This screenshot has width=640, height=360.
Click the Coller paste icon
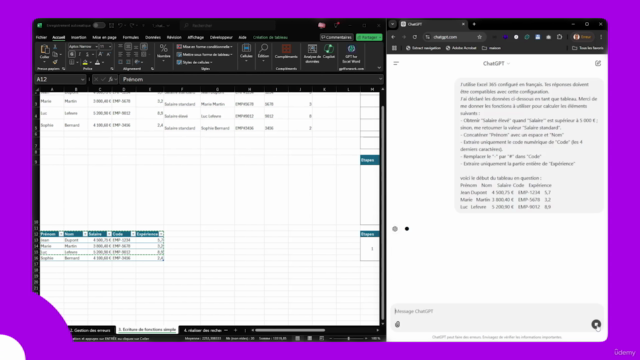[x=44, y=50]
